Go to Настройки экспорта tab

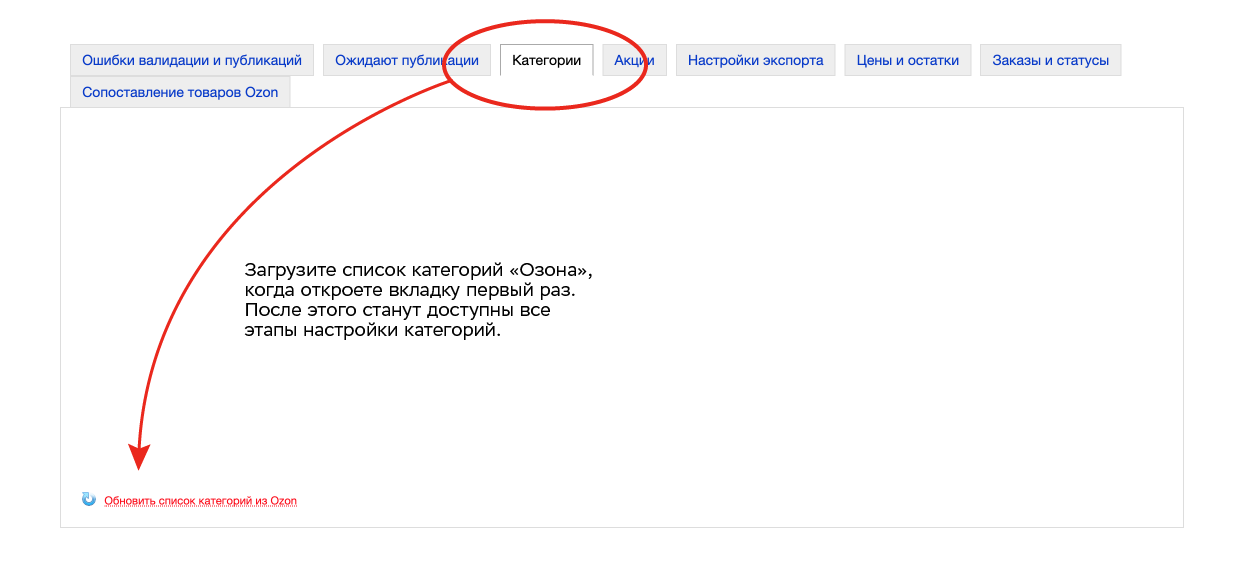pos(755,60)
